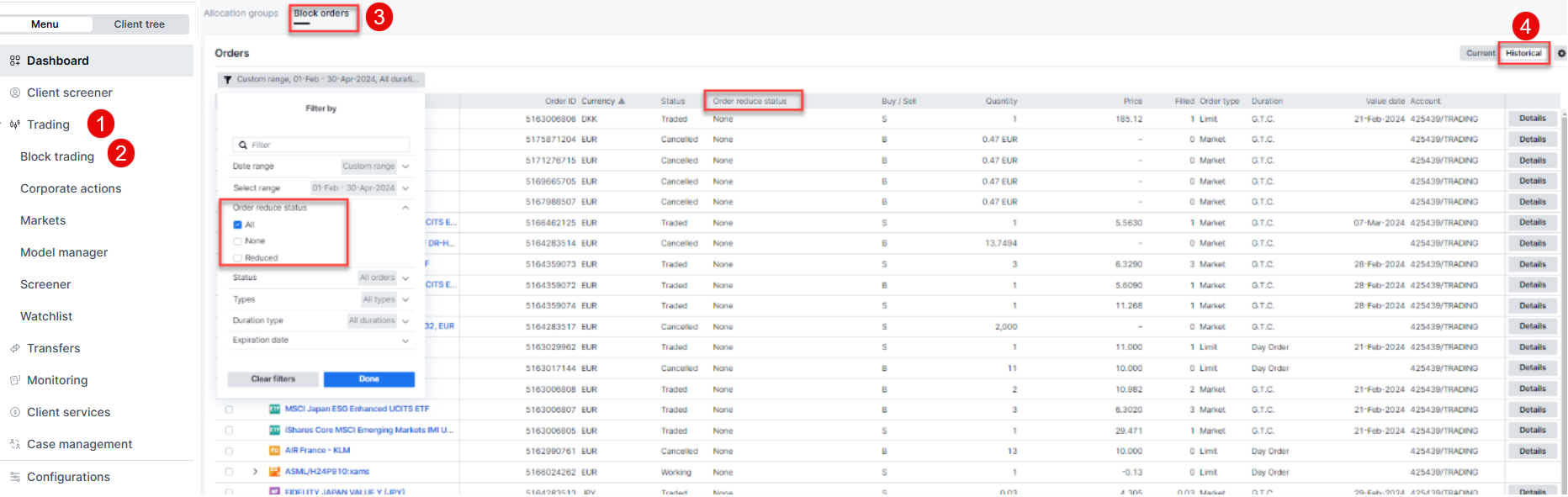Click the Dashboard grid icon in sidebar
1568x497 pixels.
point(15,61)
